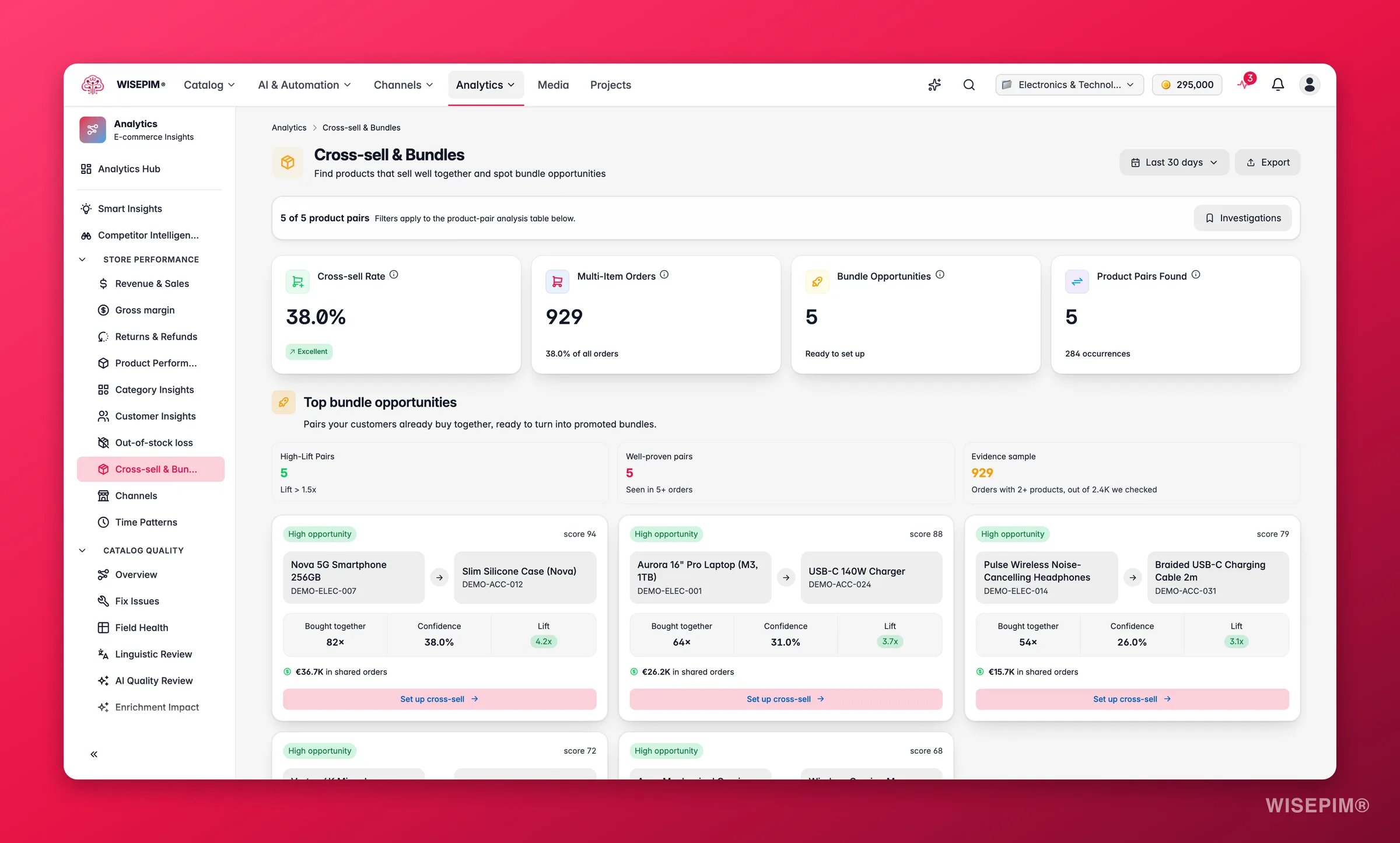Screen dimensions: 1400x843
Task: Collapse the sidebar with double-chevron icon
Action: [x=94, y=754]
